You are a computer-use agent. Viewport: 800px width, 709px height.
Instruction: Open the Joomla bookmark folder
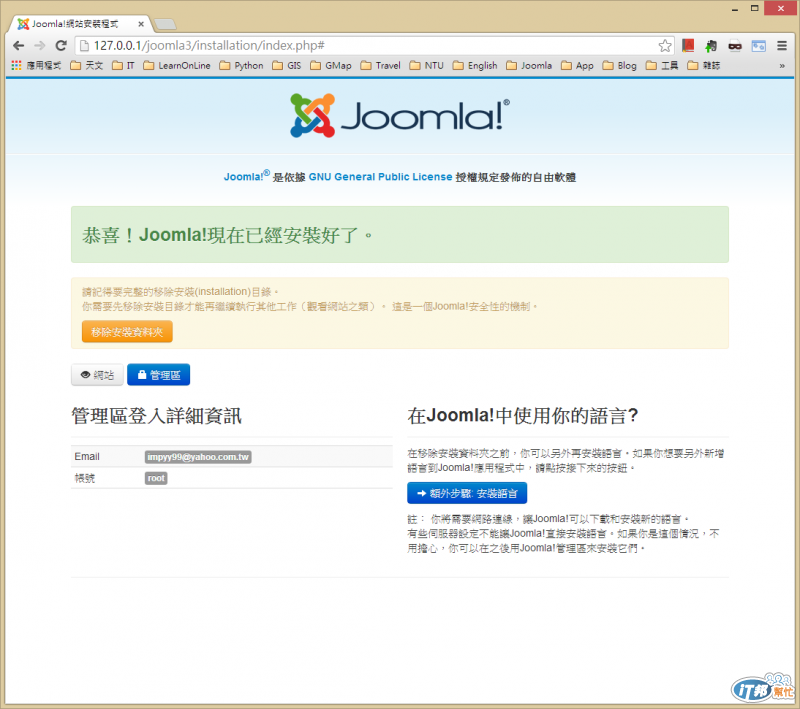point(529,65)
